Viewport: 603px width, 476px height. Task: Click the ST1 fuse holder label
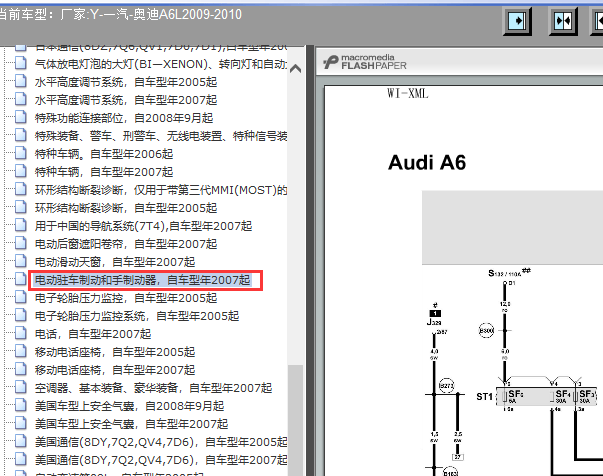pos(485,396)
